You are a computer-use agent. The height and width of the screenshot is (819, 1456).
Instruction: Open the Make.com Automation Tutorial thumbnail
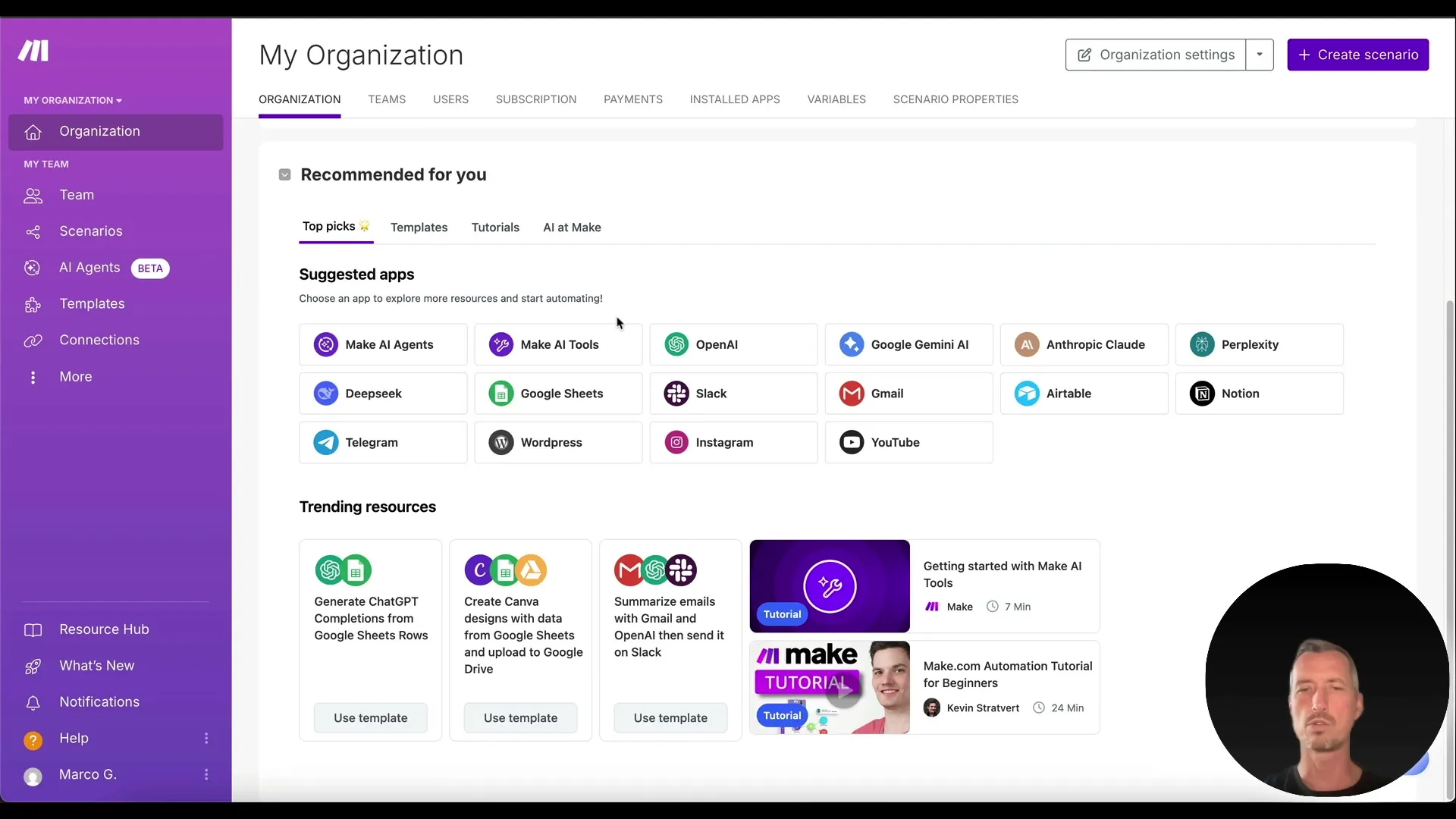830,688
